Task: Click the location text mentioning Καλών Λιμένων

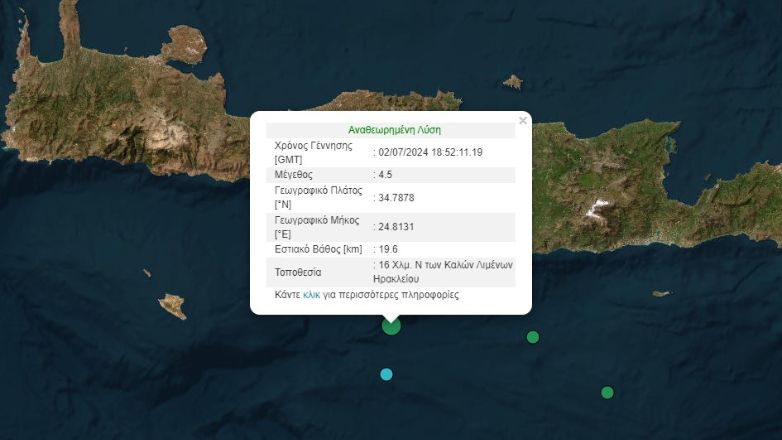Action: click(443, 272)
